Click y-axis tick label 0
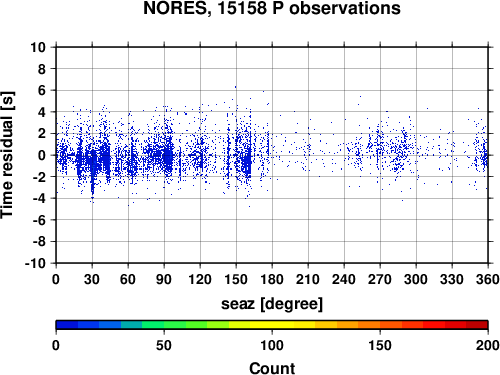This screenshot has width=500, height=375. tap(42, 155)
